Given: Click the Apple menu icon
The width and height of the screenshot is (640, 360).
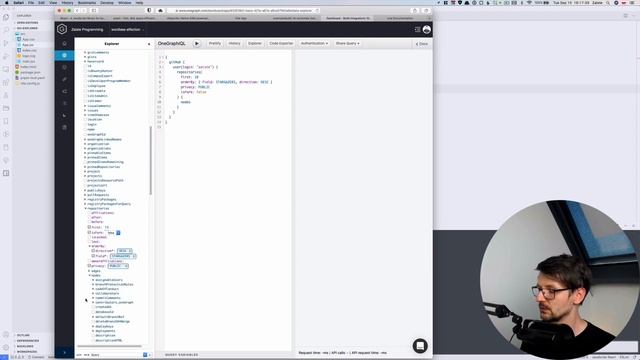Looking at the screenshot, I should tap(6, 2).
